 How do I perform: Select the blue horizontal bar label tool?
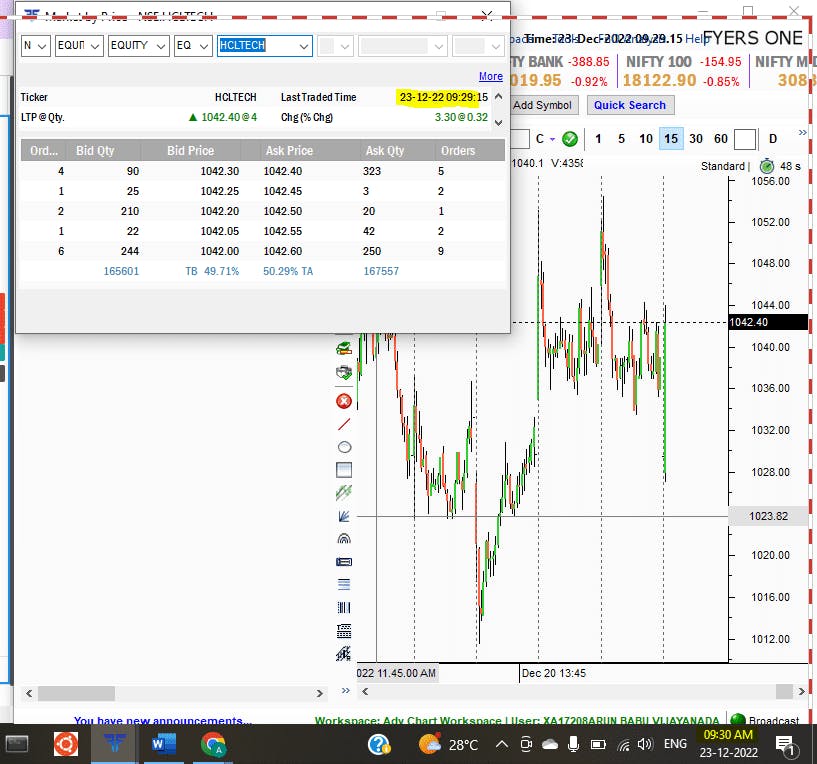point(344,561)
